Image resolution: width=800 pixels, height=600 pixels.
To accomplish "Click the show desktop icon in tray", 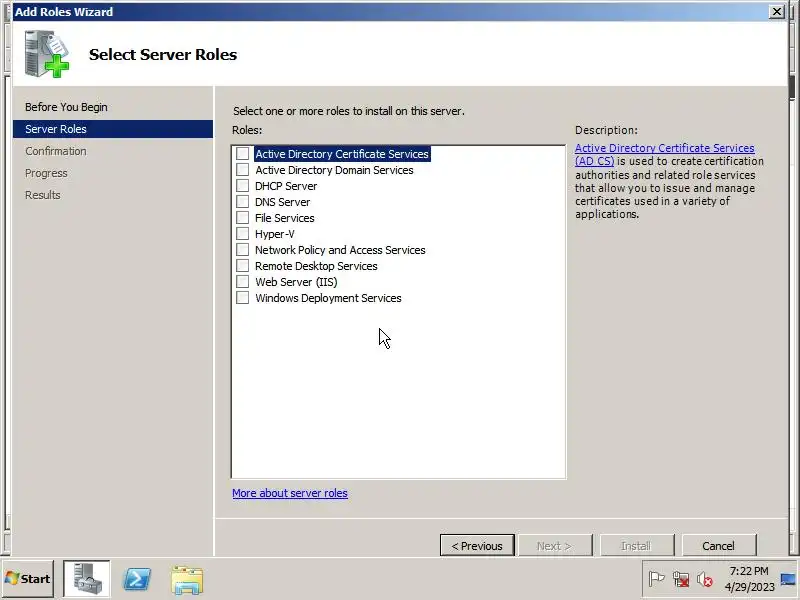I will [x=788, y=579].
